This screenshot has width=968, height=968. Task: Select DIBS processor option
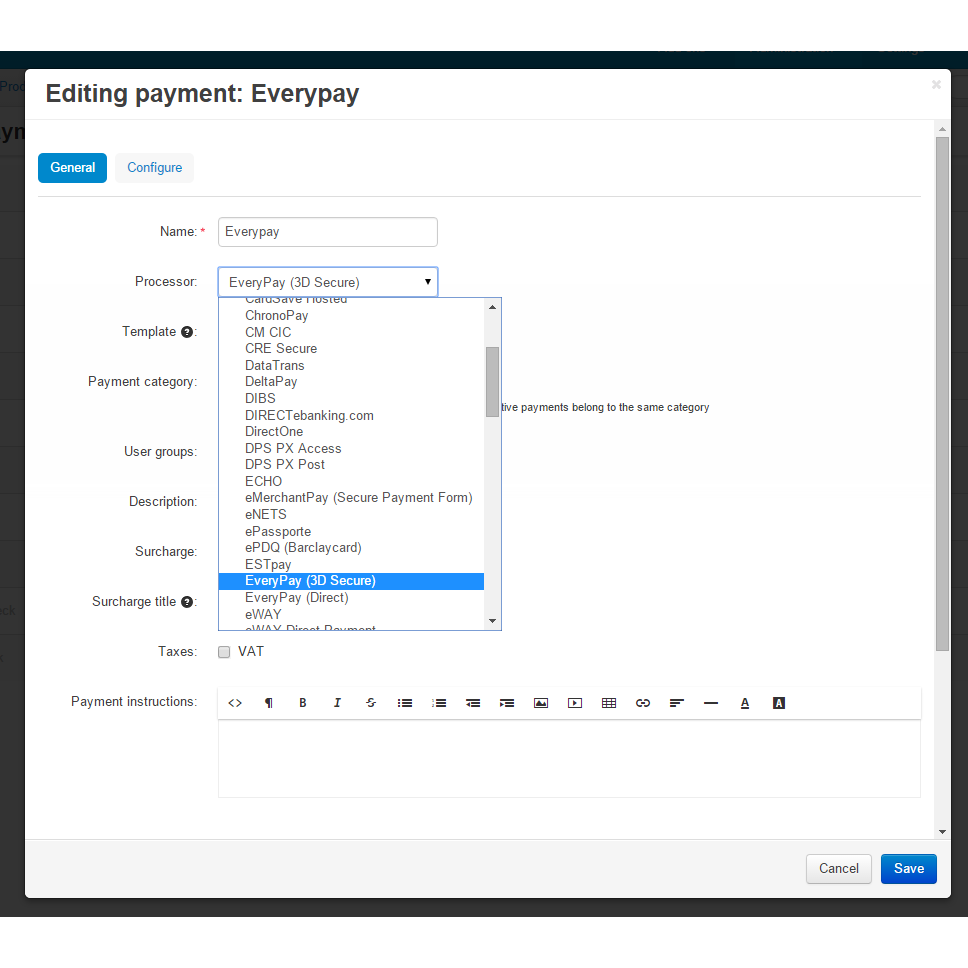(x=351, y=398)
